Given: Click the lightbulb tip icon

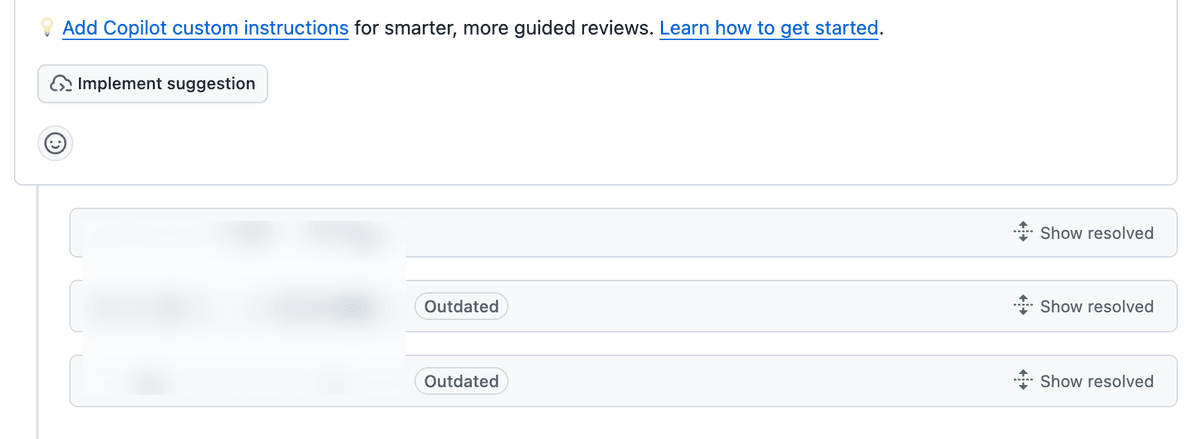Looking at the screenshot, I should pyautogui.click(x=46, y=29).
